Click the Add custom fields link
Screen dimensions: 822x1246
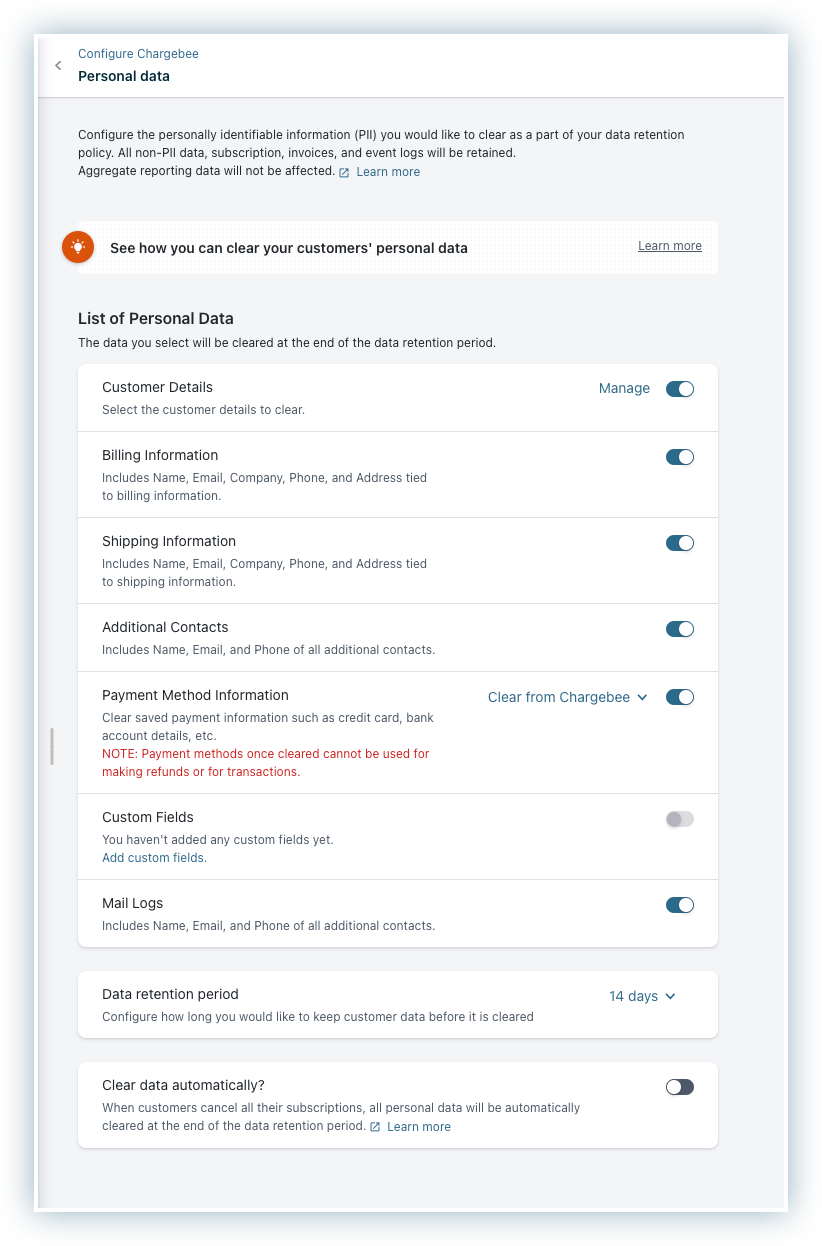(154, 858)
